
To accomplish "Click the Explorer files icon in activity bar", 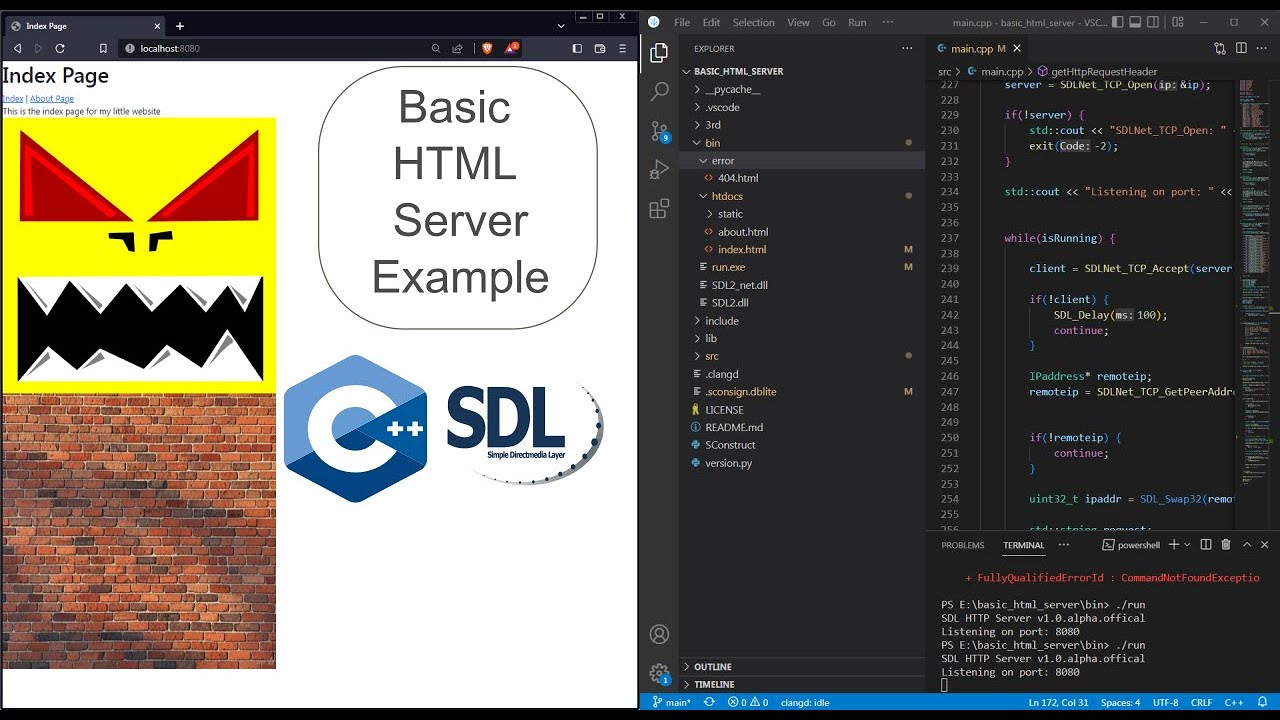I will pyautogui.click(x=659, y=53).
